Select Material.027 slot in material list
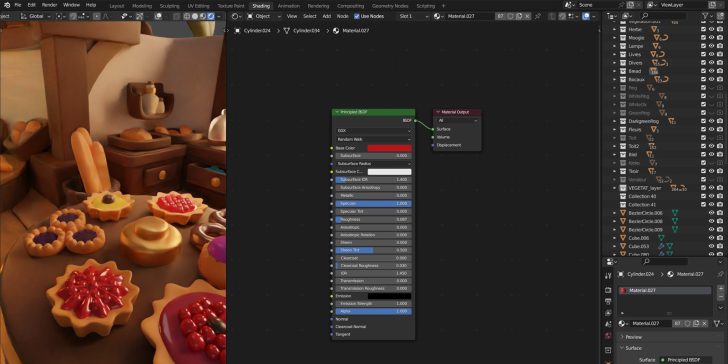This screenshot has height=364, width=728. point(664,291)
